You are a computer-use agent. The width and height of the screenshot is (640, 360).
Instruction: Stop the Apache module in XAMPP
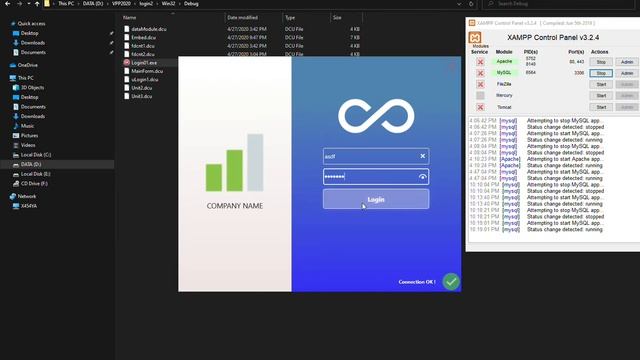click(x=601, y=62)
